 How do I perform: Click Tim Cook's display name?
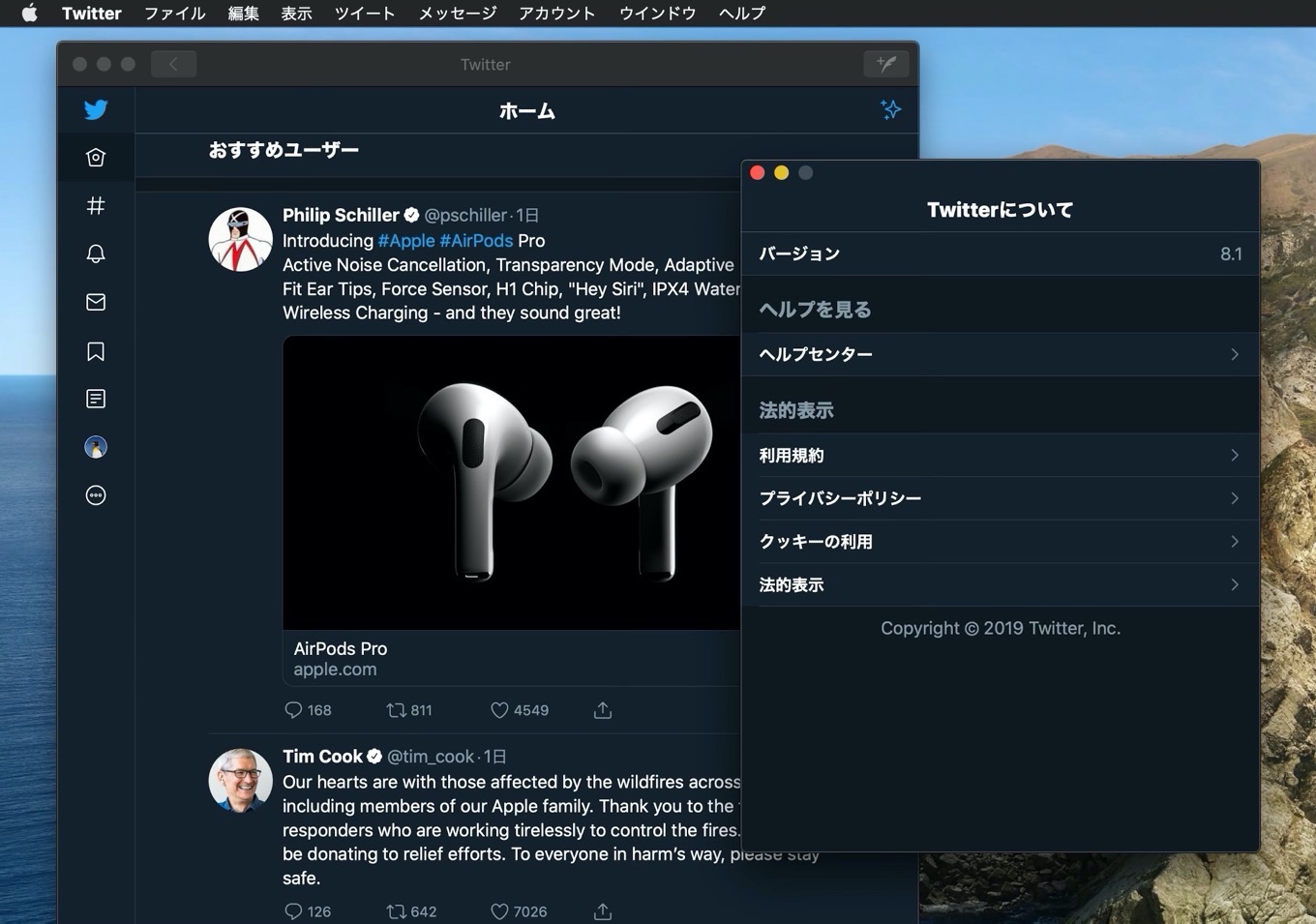(322, 757)
